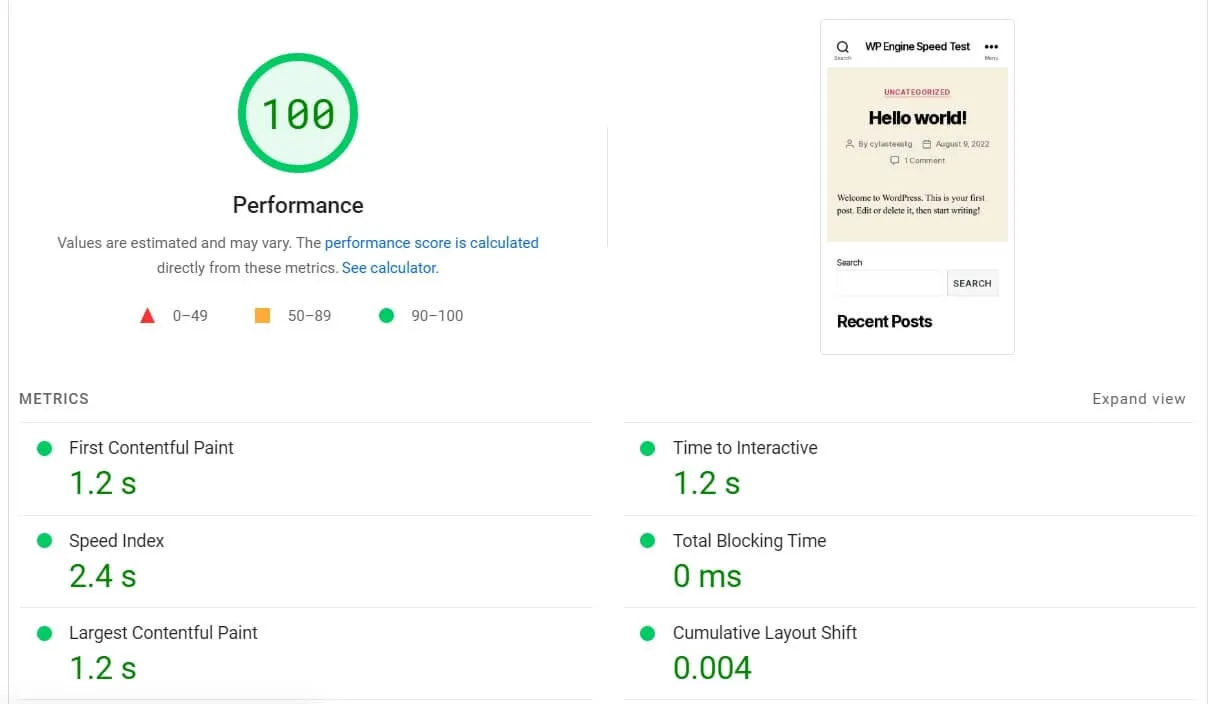Viewport: 1214px width, 704px height.
Task: Click the search magnifier icon in page thumbnail
Action: [x=843, y=47]
